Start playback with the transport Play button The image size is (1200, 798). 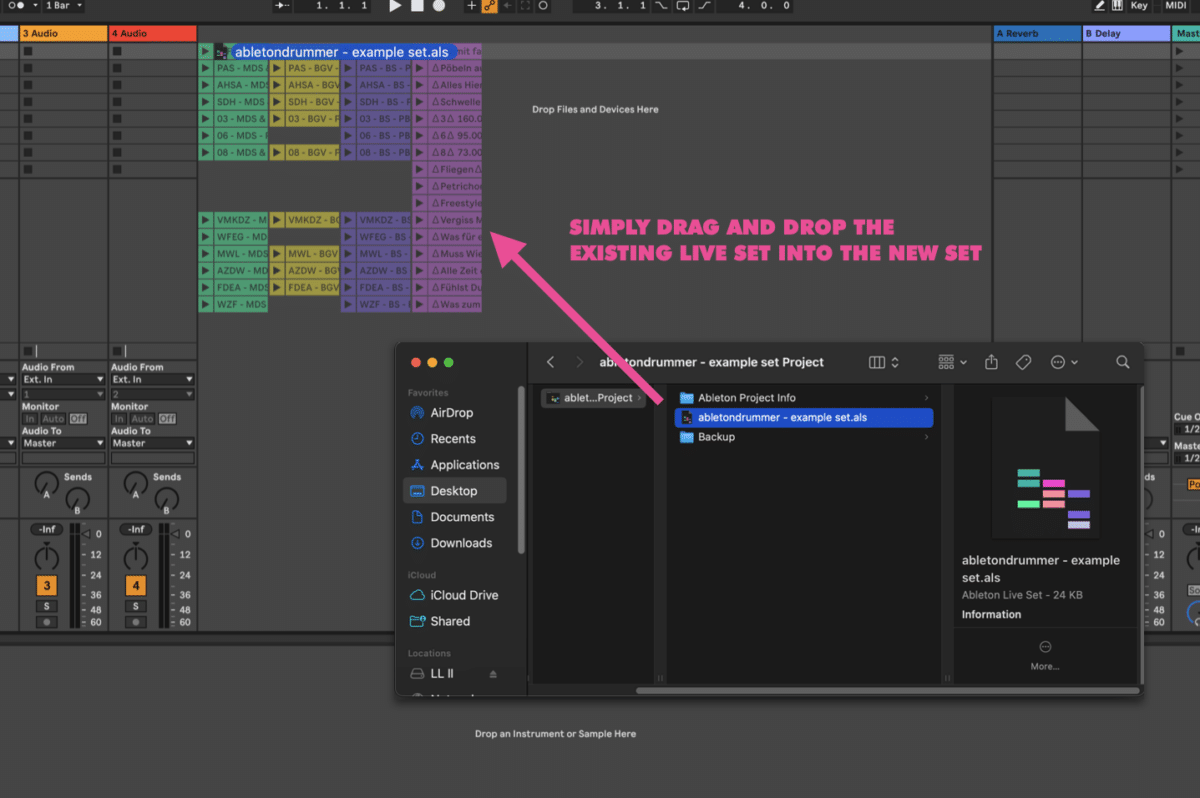pos(395,6)
